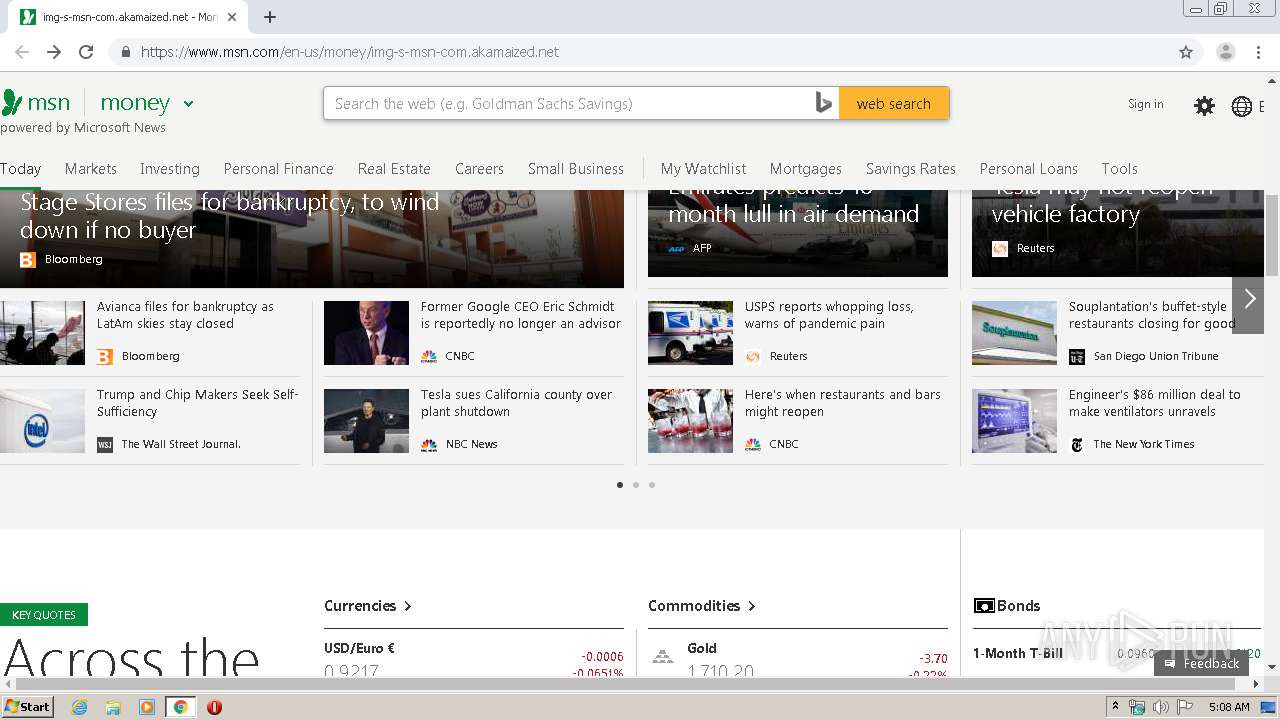Open msn settings gear icon

(x=1205, y=106)
